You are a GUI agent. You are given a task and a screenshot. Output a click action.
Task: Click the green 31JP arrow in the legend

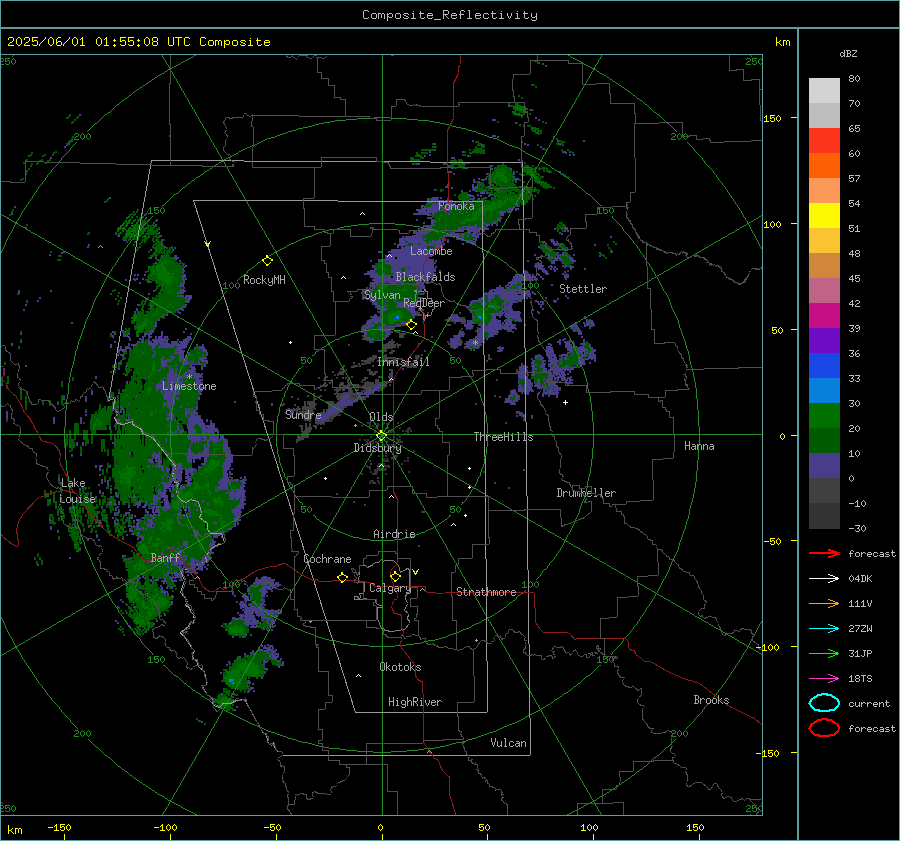tap(824, 653)
